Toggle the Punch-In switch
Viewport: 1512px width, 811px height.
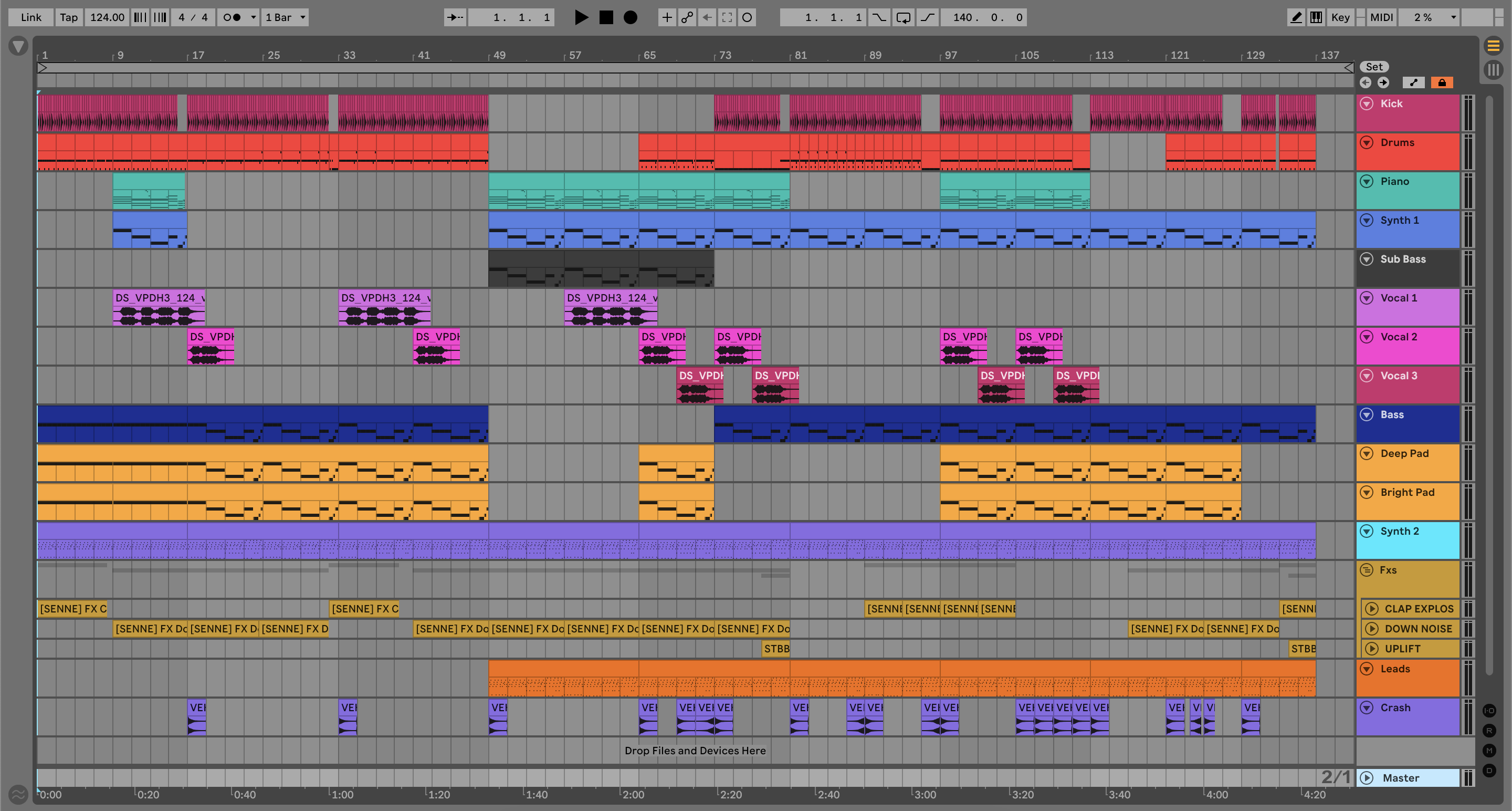879,17
